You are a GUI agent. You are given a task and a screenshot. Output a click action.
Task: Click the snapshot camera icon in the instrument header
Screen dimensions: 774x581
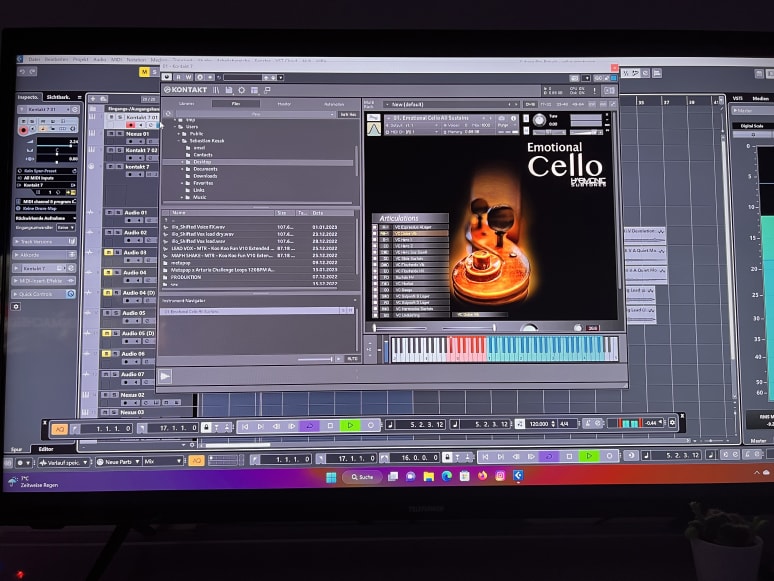pyautogui.click(x=502, y=118)
